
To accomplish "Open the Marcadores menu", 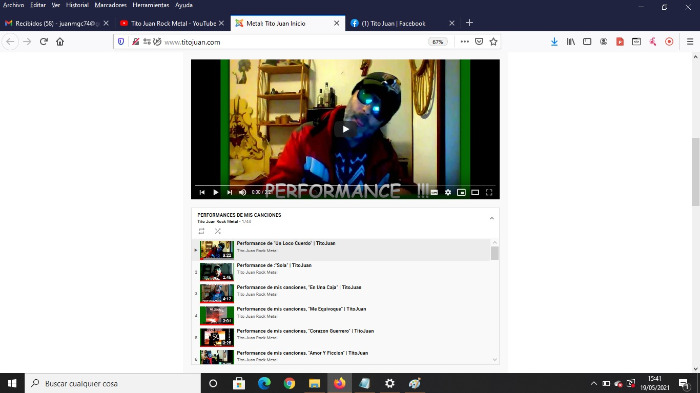I will [110, 5].
